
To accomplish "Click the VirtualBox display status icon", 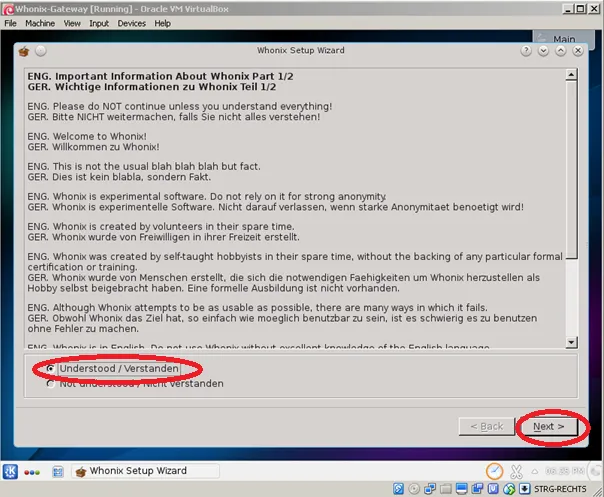I will 461,489.
